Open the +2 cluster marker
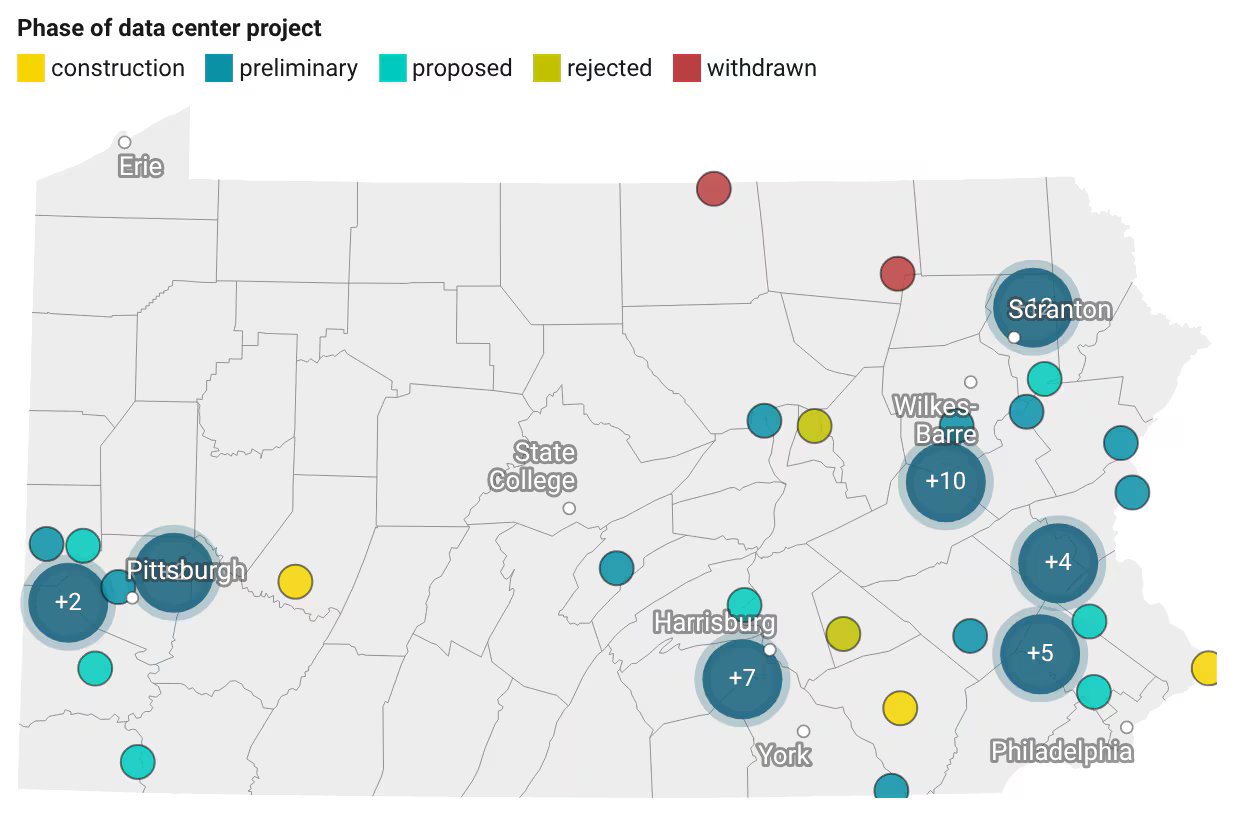The height and width of the screenshot is (819, 1237). [67, 602]
